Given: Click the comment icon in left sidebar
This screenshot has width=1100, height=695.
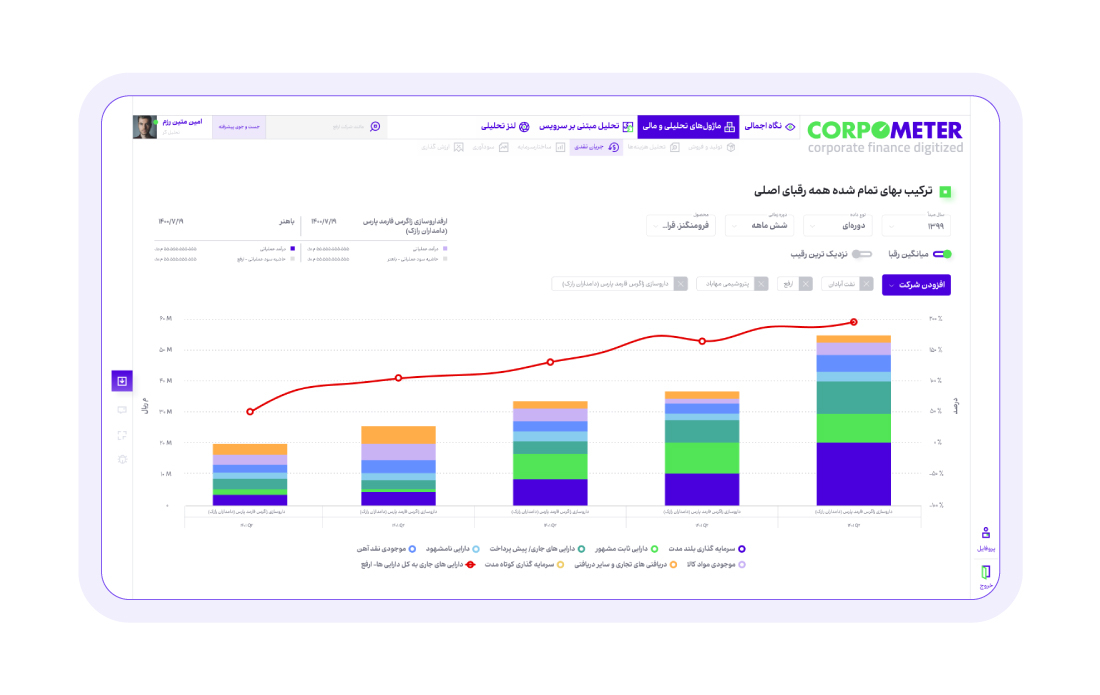Looking at the screenshot, I should pyautogui.click(x=122, y=409).
